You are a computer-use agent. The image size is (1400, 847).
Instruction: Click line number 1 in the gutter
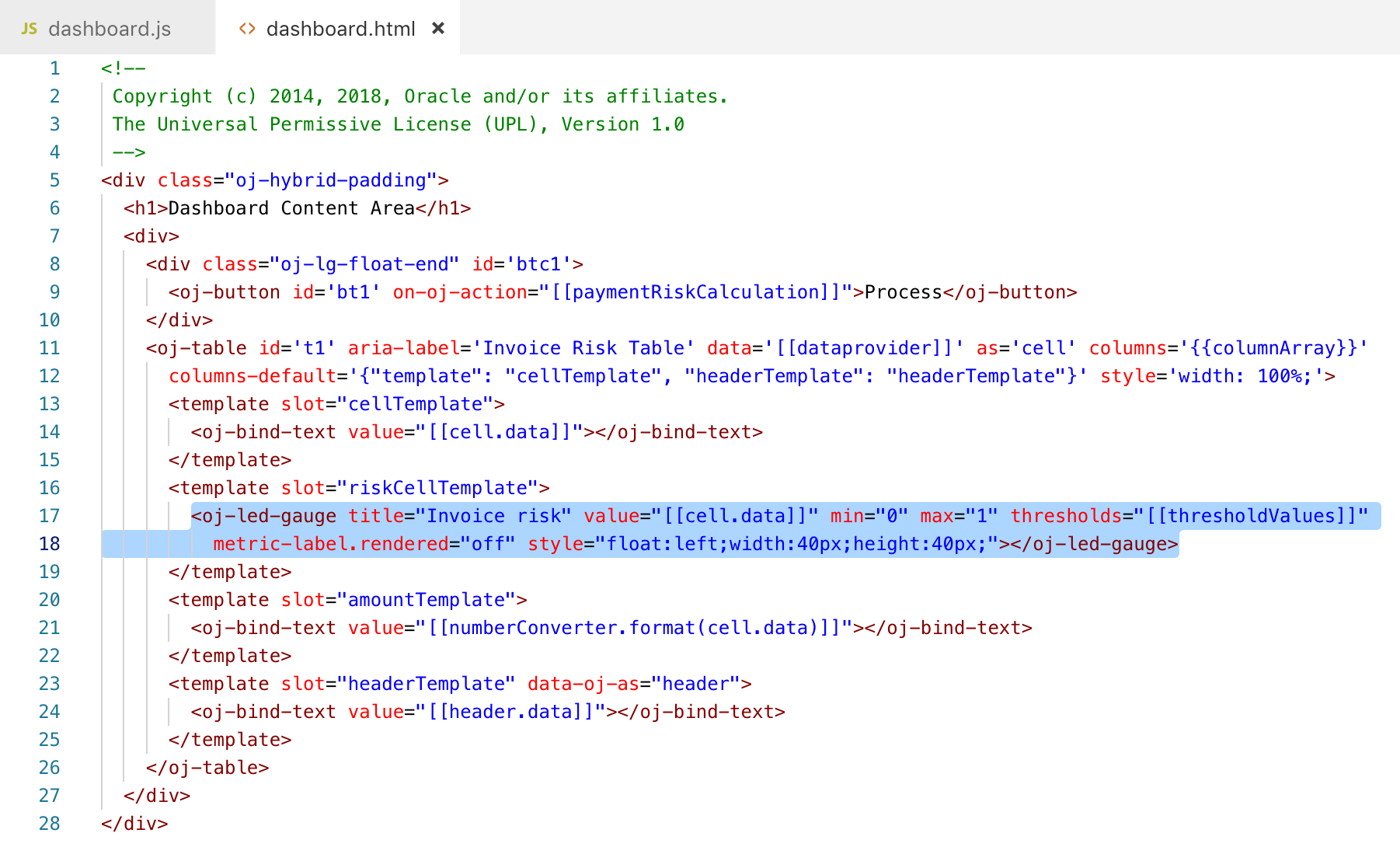54,68
